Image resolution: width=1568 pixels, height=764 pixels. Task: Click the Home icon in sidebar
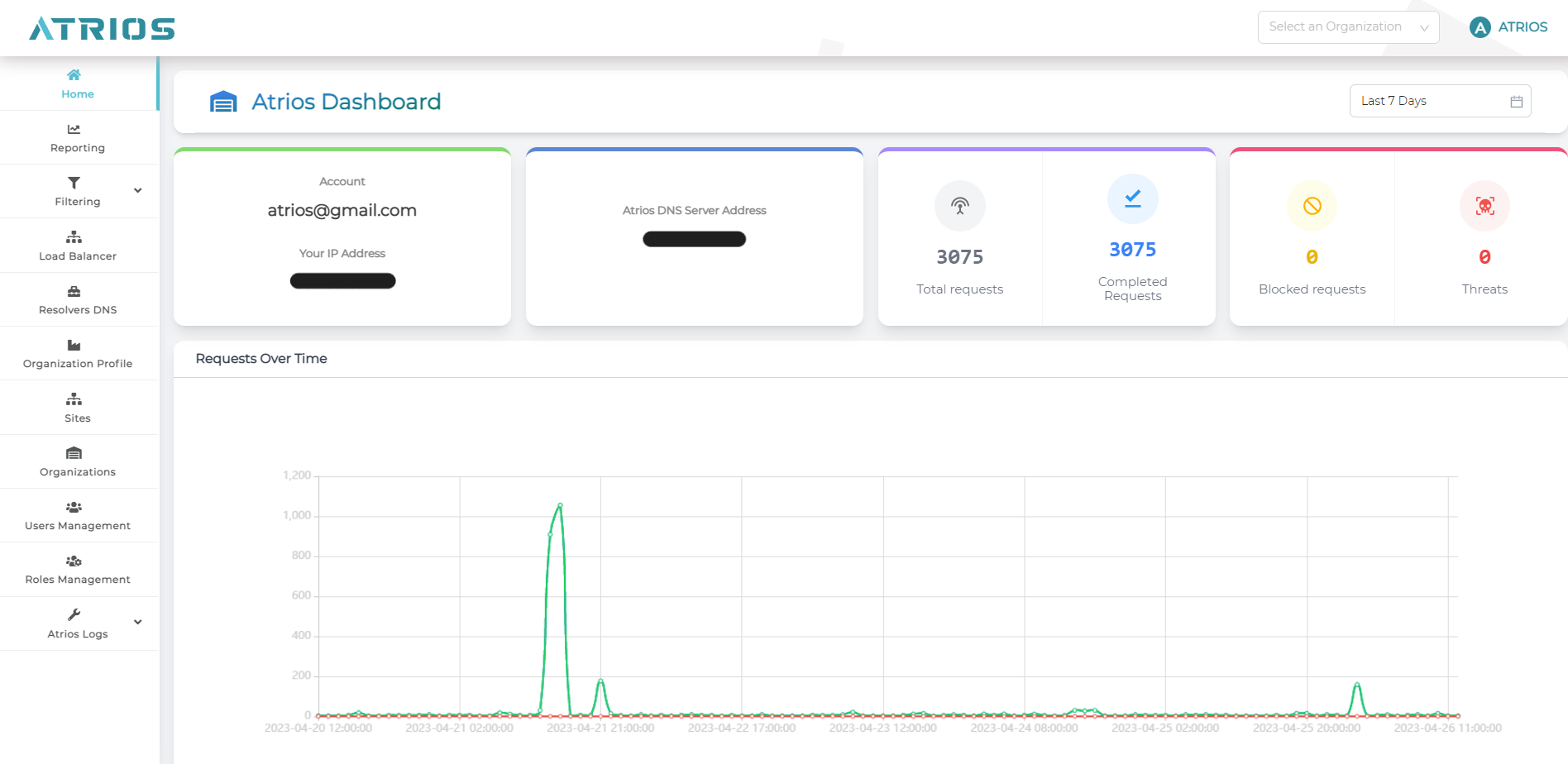(x=74, y=75)
